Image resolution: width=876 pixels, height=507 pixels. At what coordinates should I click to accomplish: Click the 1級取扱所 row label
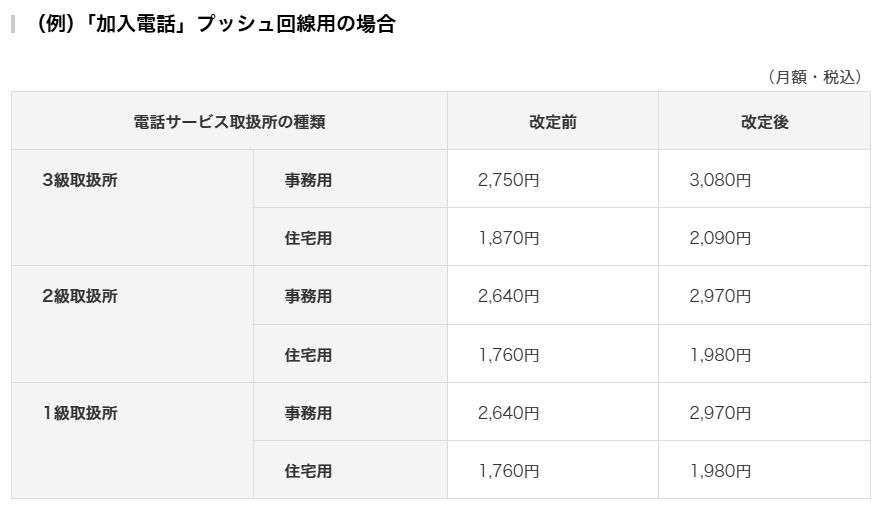tap(80, 412)
